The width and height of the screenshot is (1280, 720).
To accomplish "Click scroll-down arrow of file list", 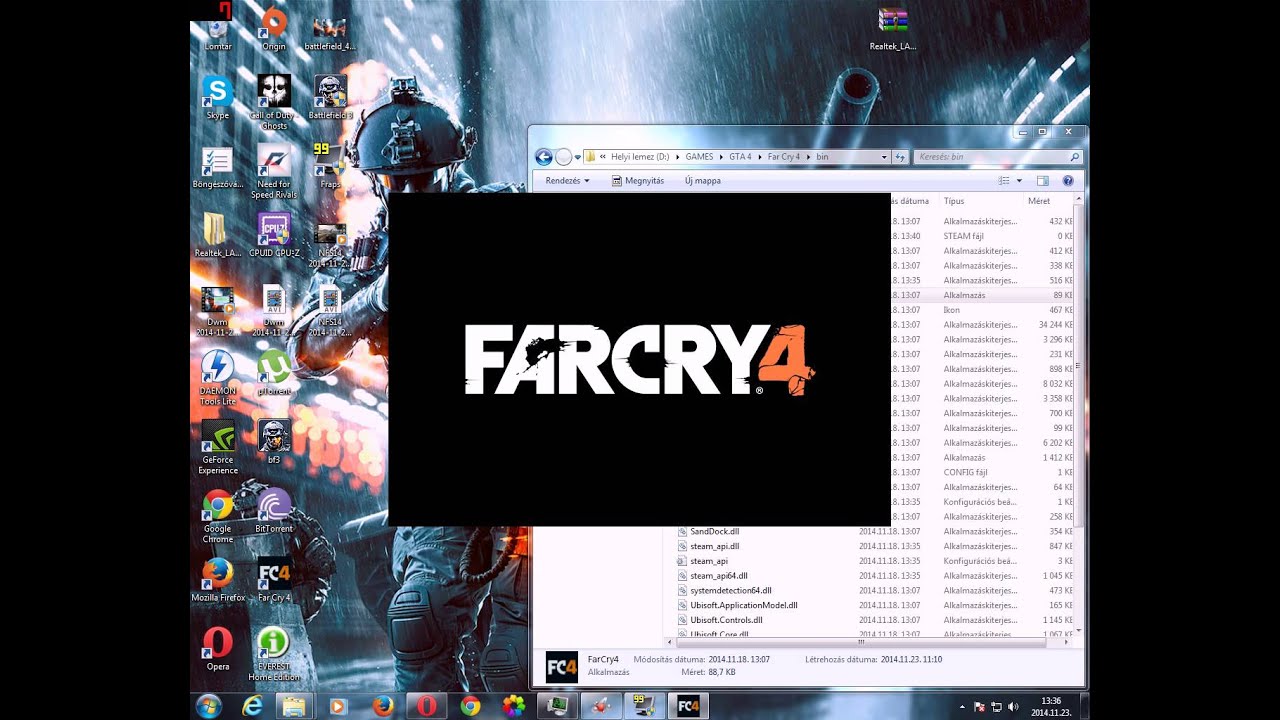I will tap(1078, 630).
